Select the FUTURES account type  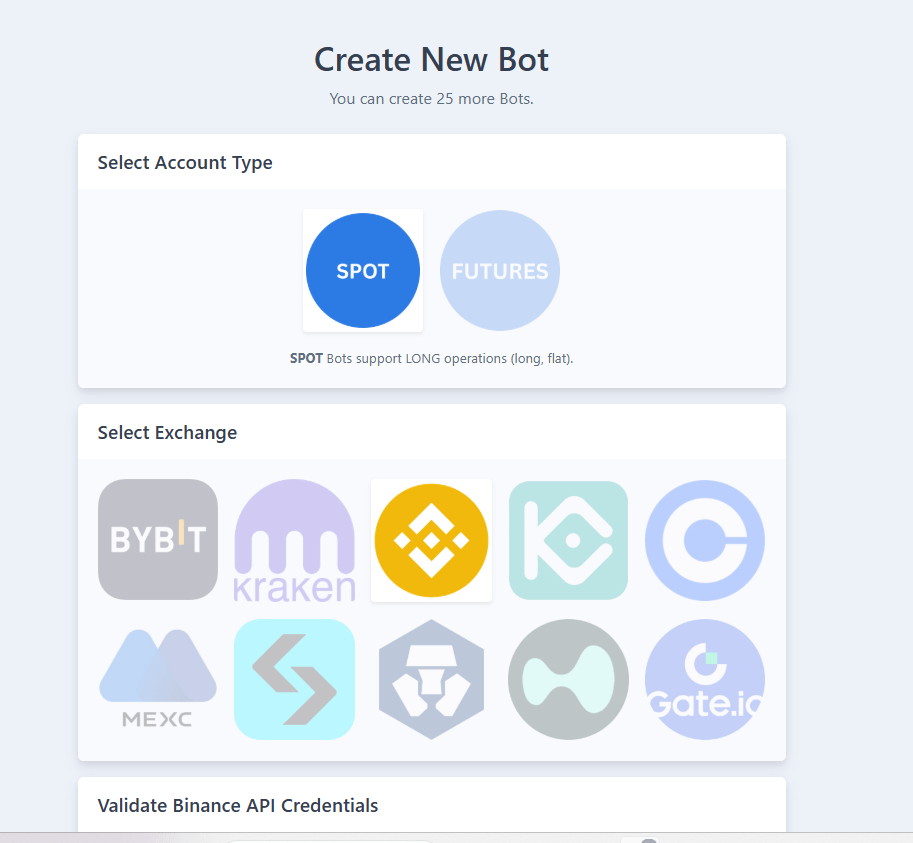click(500, 271)
